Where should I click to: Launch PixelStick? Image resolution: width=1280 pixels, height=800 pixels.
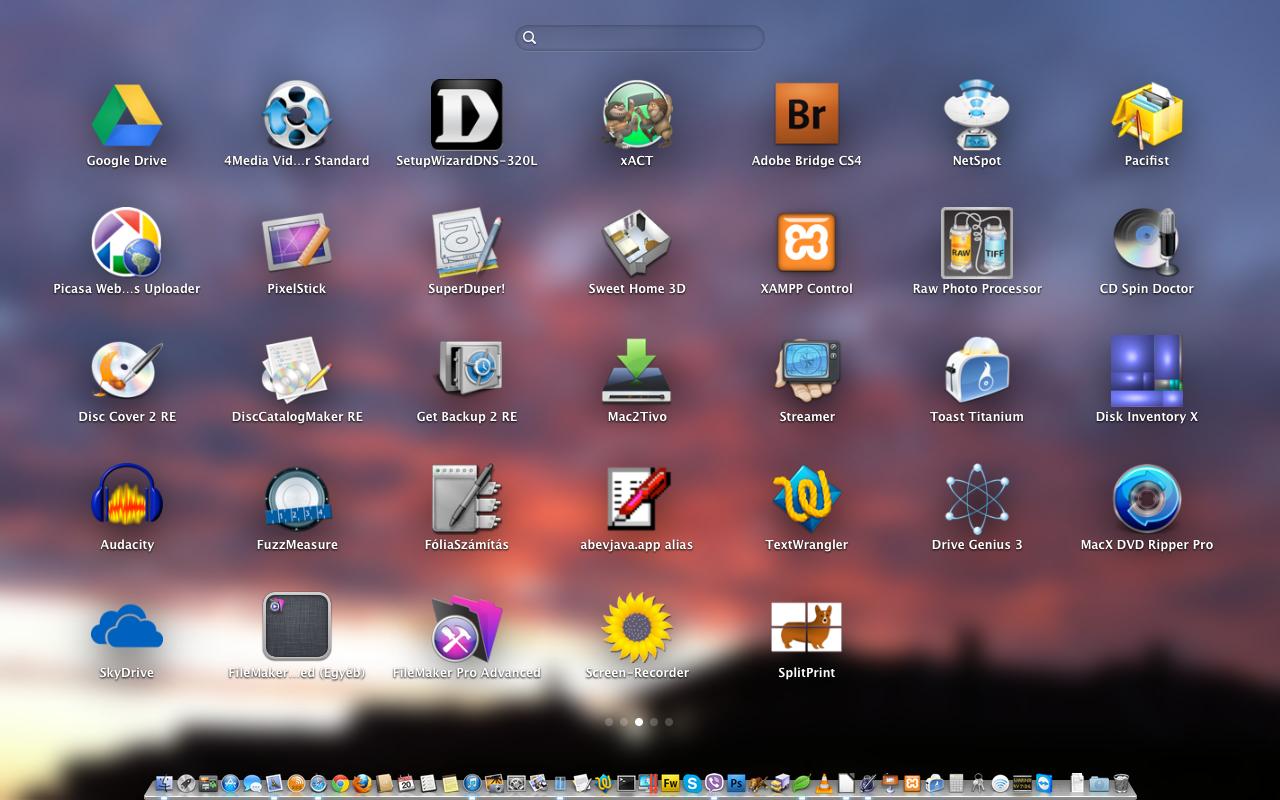(x=297, y=243)
